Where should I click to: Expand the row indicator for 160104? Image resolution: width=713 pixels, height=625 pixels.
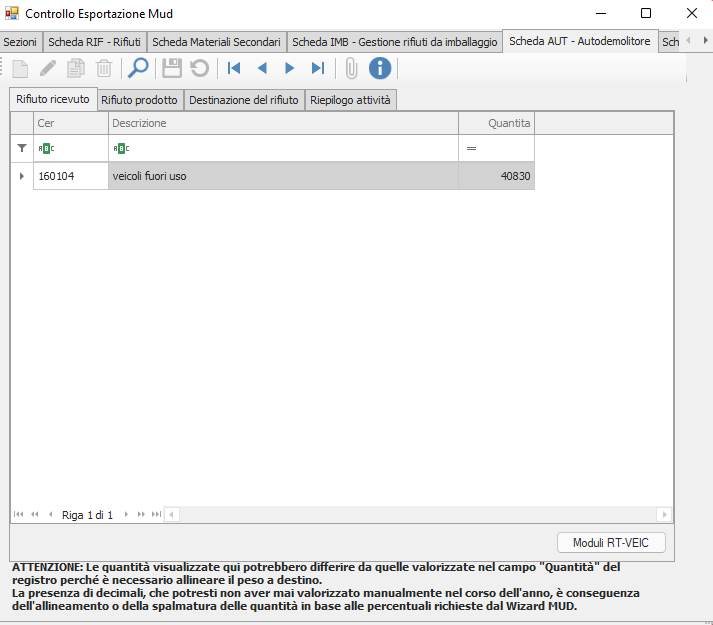click(x=22, y=176)
